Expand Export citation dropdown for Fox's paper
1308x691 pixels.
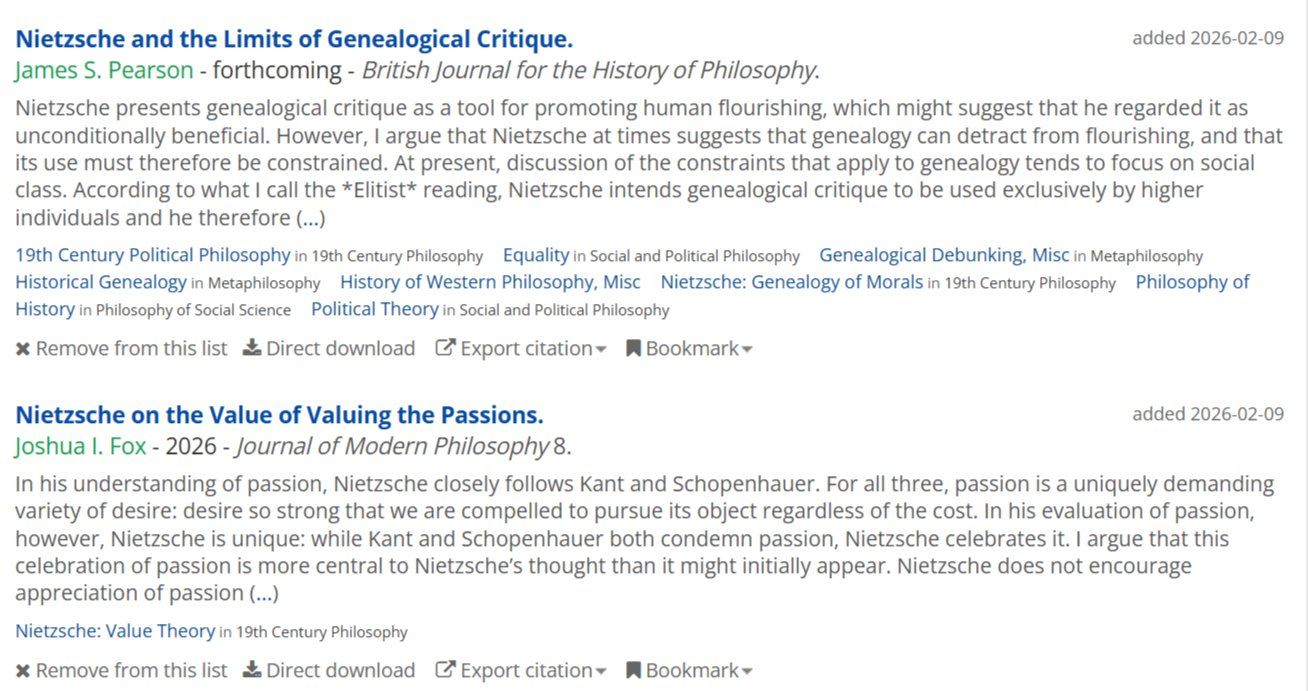click(601, 672)
